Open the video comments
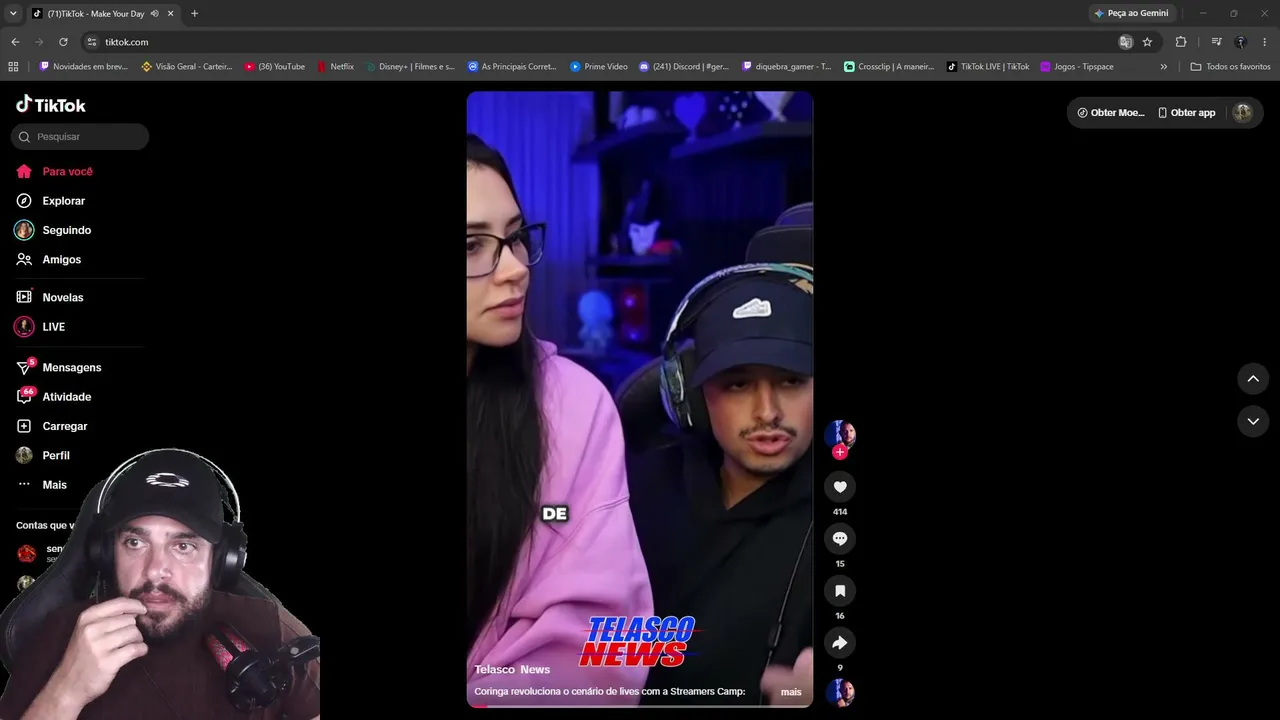Screen dimensions: 1280x720 (840, 539)
